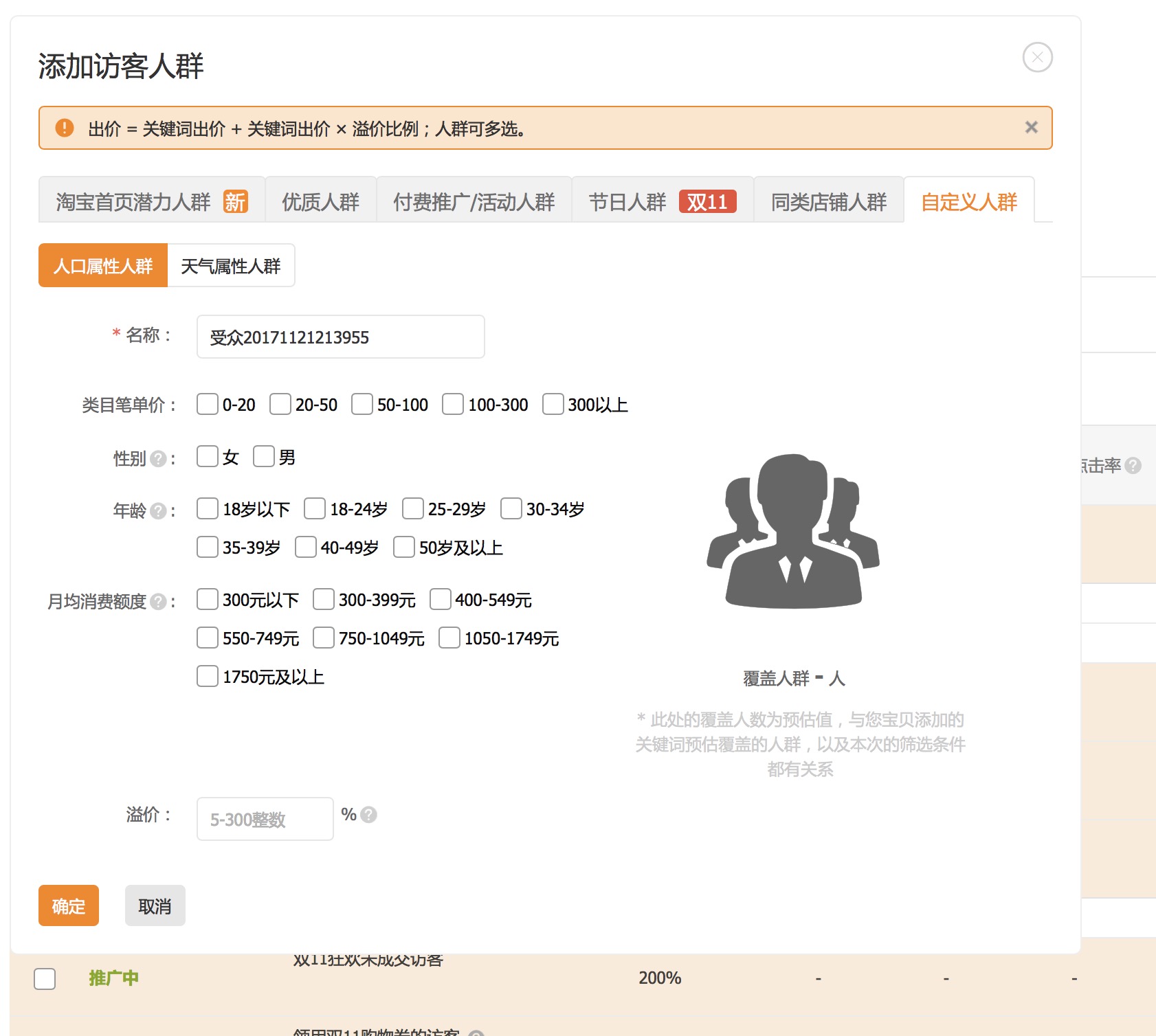The height and width of the screenshot is (1036, 1156).
Task: Dismiss the orange pricing notice banner
Action: click(1030, 127)
